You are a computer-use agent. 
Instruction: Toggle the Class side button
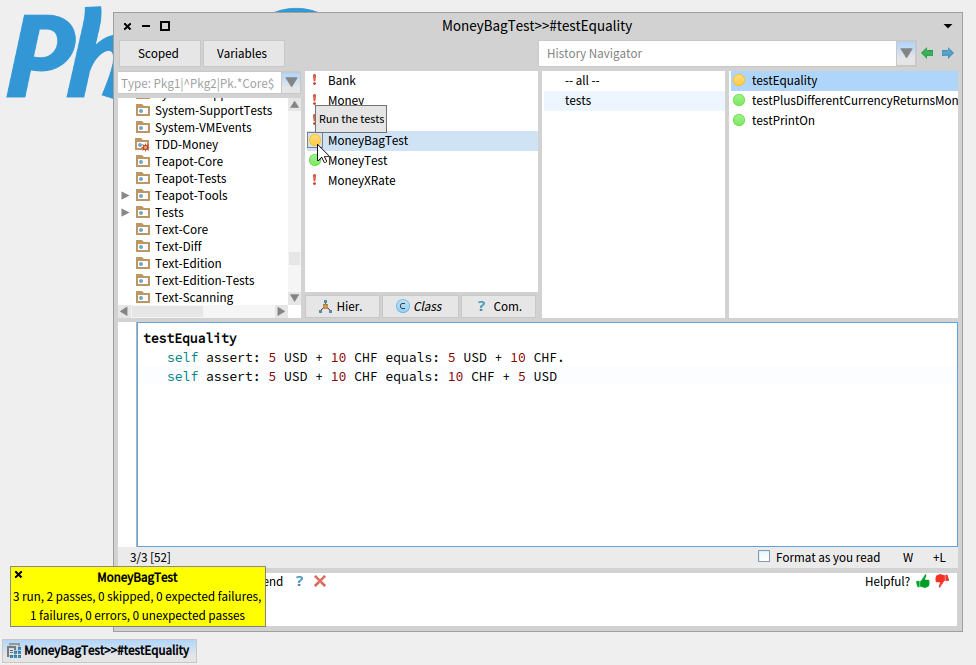pyautogui.click(x=420, y=306)
